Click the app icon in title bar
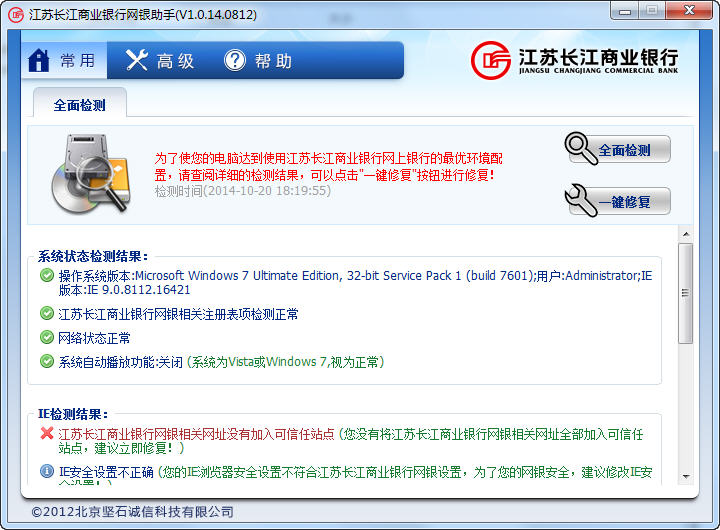Screen dimensions: 720x530 click(16, 15)
